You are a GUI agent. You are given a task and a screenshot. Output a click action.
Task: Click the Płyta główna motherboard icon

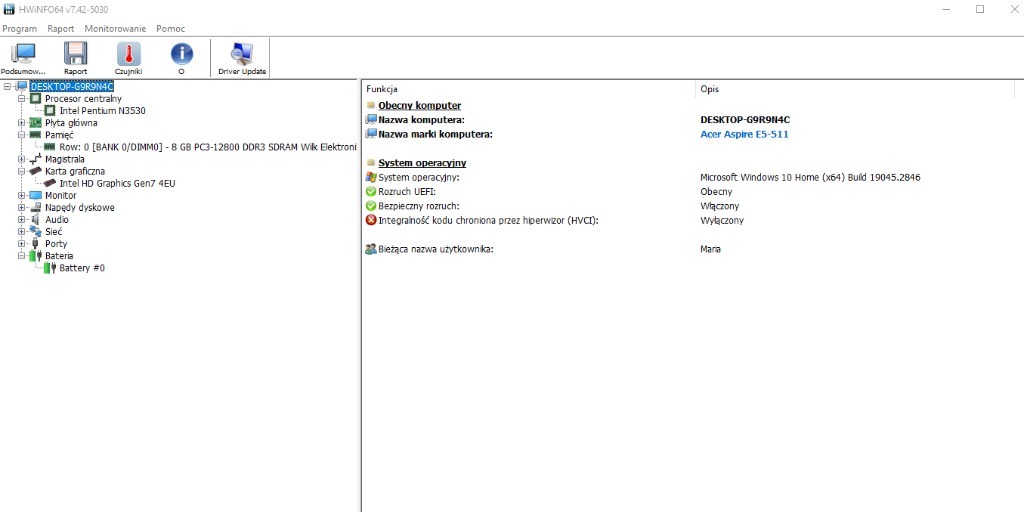(35, 123)
